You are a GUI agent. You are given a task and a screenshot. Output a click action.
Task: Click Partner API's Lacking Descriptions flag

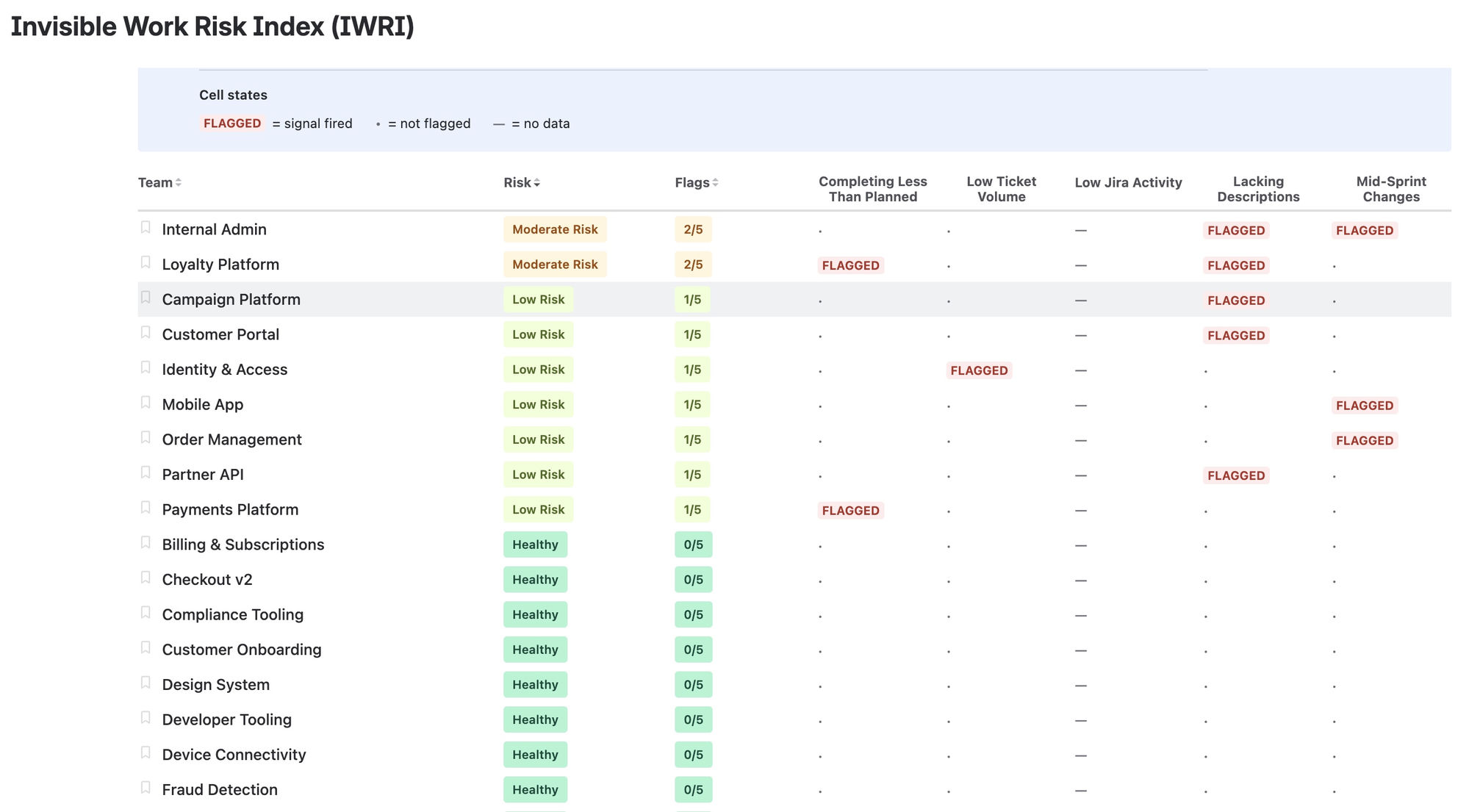[x=1236, y=475]
